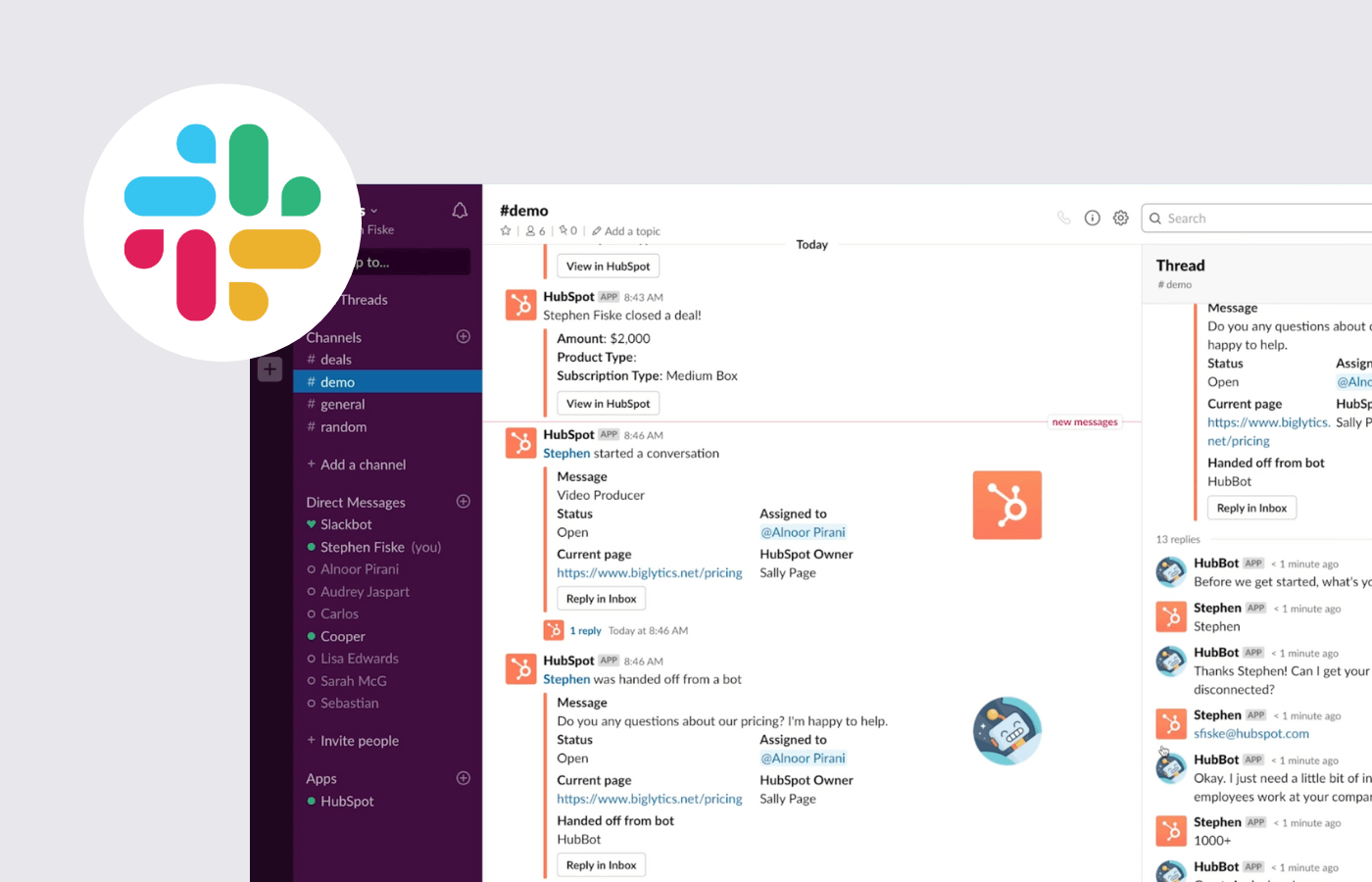Click Reply in Inbox under Video Producer message
1372x882 pixels.
601,599
